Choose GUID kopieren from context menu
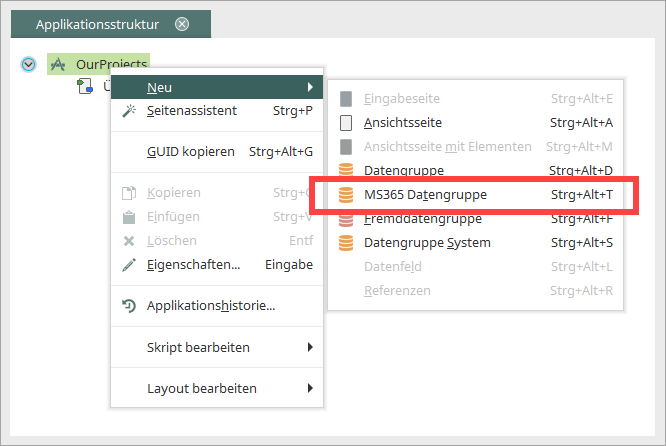The image size is (666, 446). pos(217,152)
